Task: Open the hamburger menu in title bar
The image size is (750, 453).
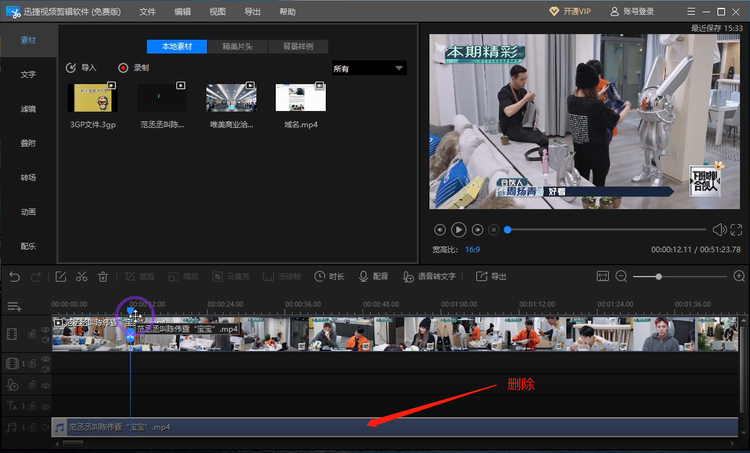Action: 691,11
